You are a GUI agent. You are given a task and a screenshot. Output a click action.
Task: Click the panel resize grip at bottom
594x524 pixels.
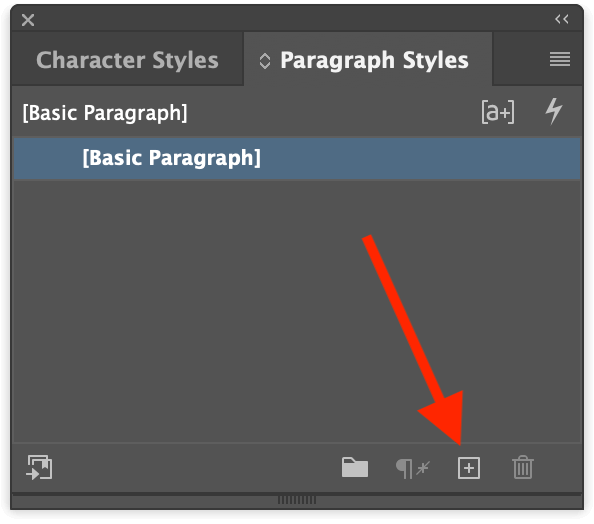tap(297, 500)
